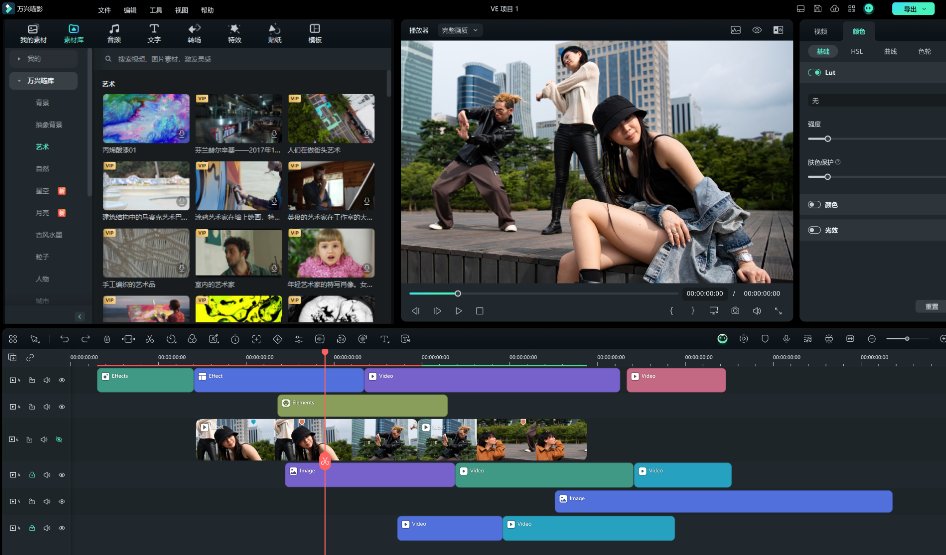Step back one frame in the player

coord(415,311)
